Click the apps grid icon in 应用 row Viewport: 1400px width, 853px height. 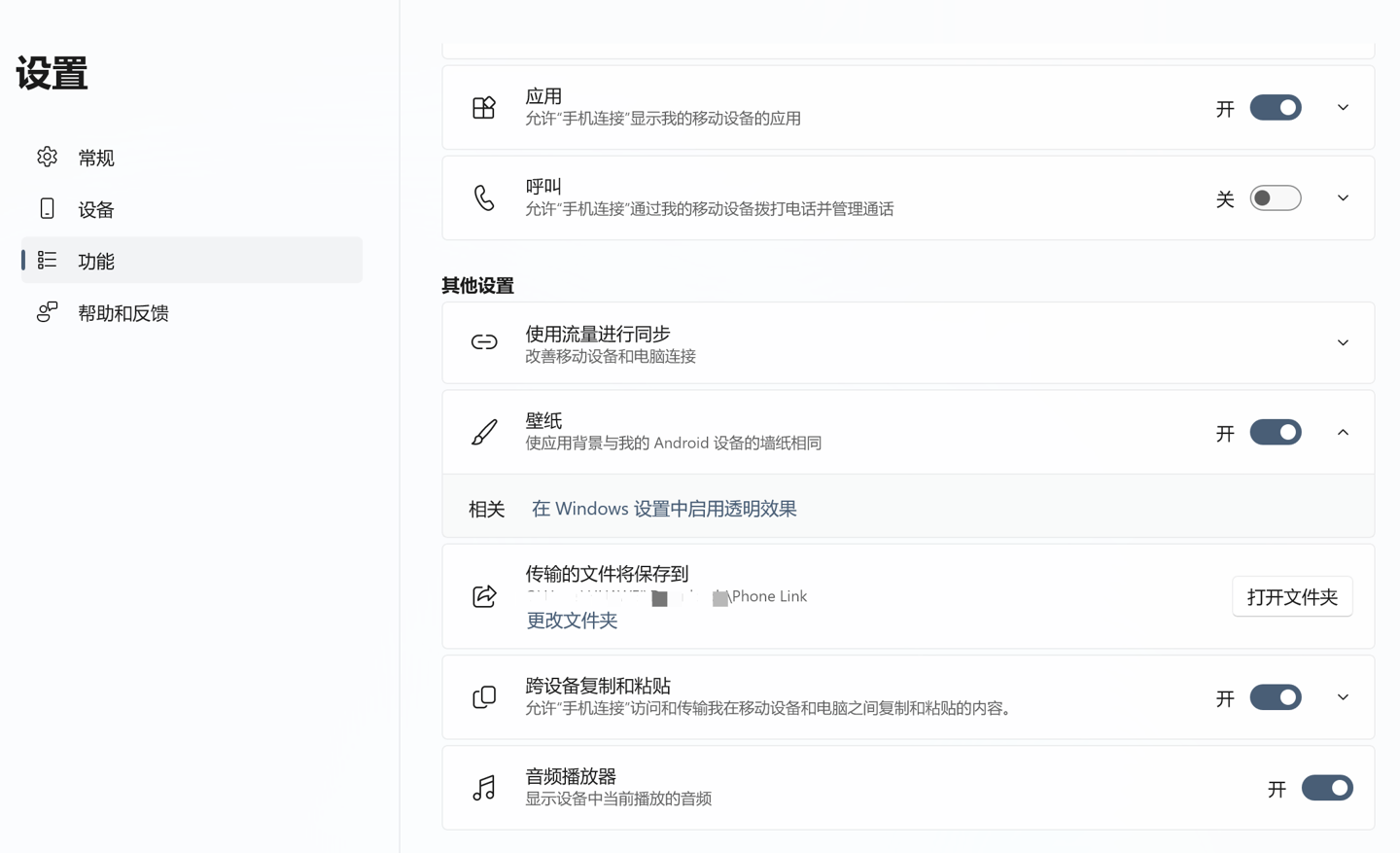click(484, 107)
